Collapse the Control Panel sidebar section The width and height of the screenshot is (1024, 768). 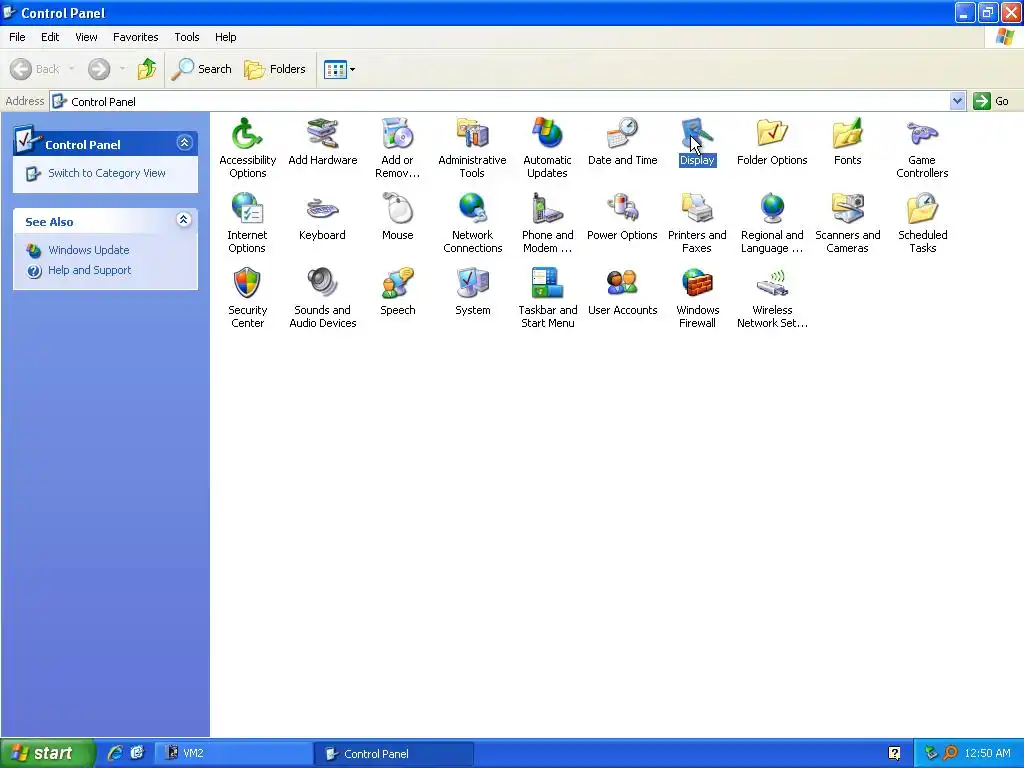pyautogui.click(x=184, y=142)
